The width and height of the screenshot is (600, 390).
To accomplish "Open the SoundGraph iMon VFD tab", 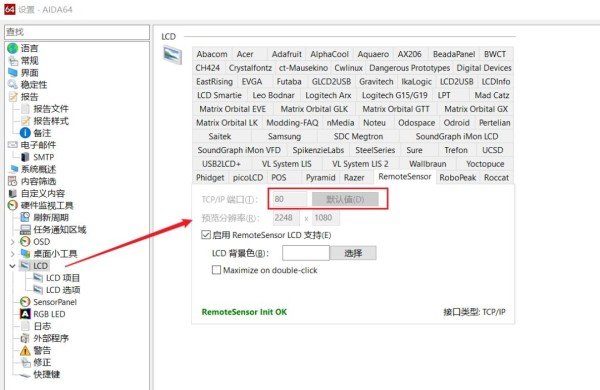I will [239, 150].
